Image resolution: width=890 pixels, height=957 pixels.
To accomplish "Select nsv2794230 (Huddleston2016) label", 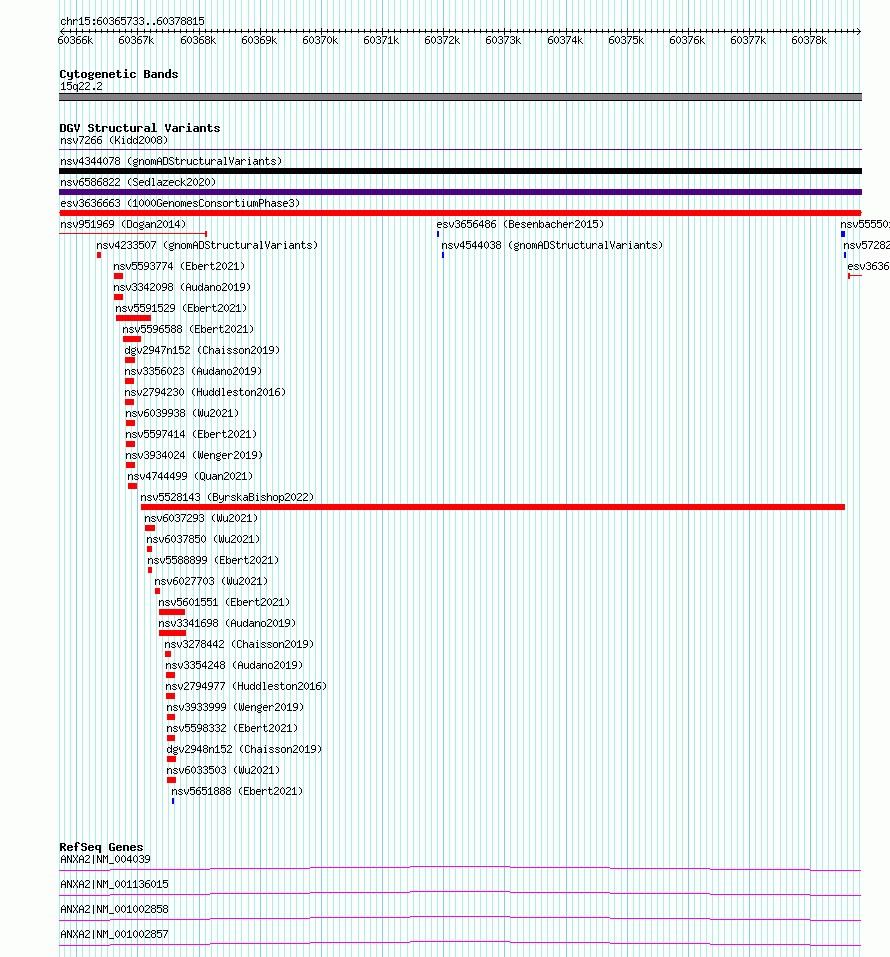I will (205, 392).
